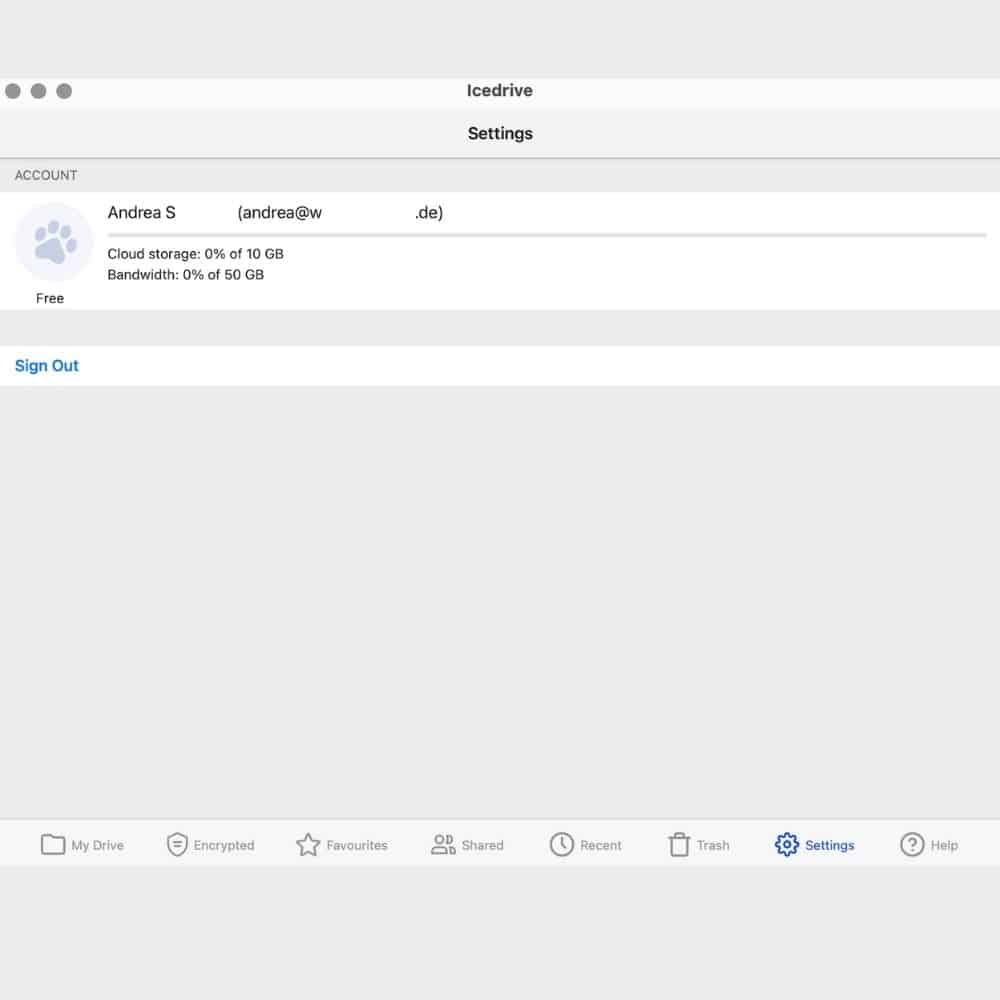Click the Settings gear icon
Screen dimensions: 1000x1000
(786, 844)
